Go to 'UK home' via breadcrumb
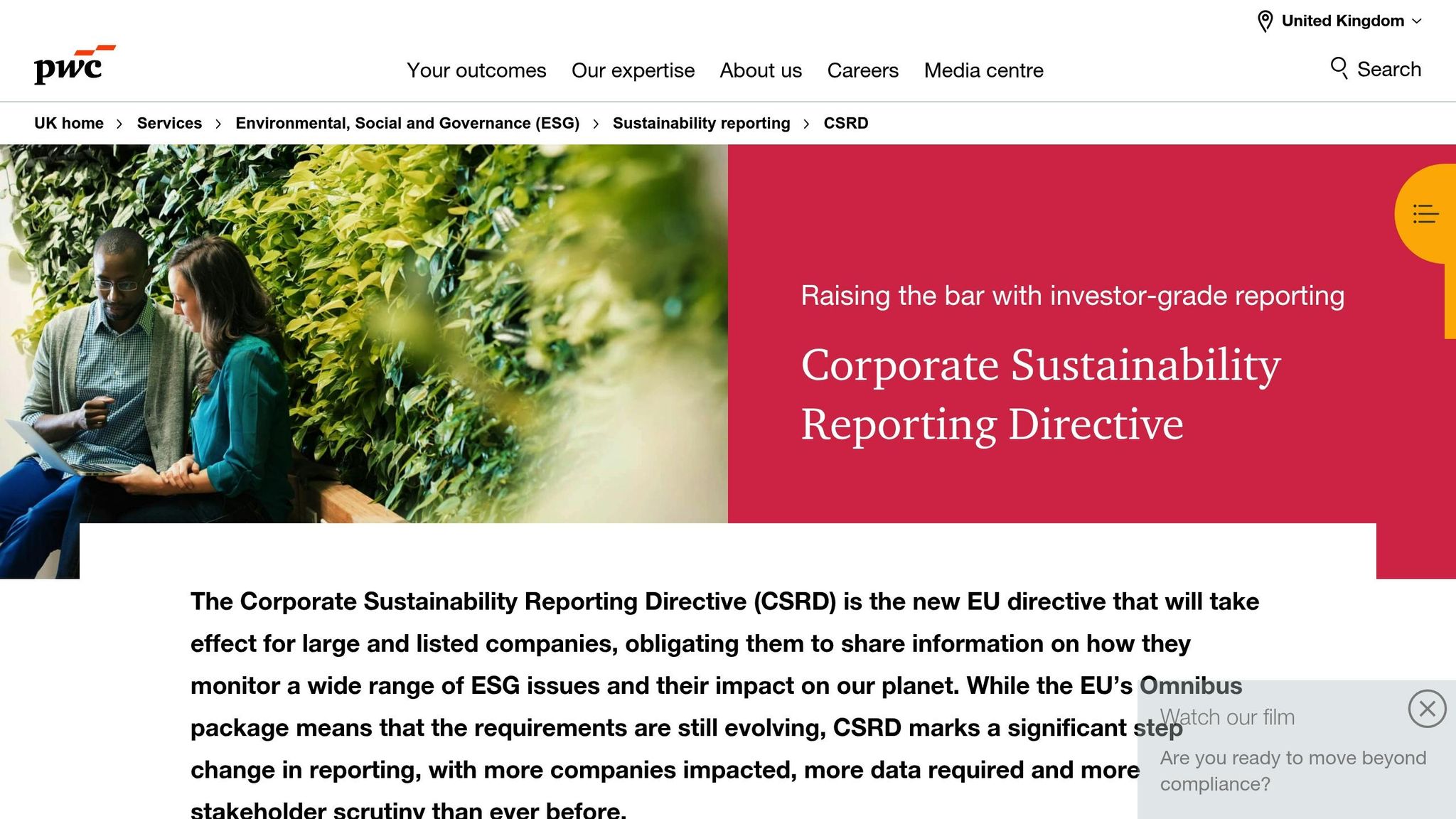 69,123
